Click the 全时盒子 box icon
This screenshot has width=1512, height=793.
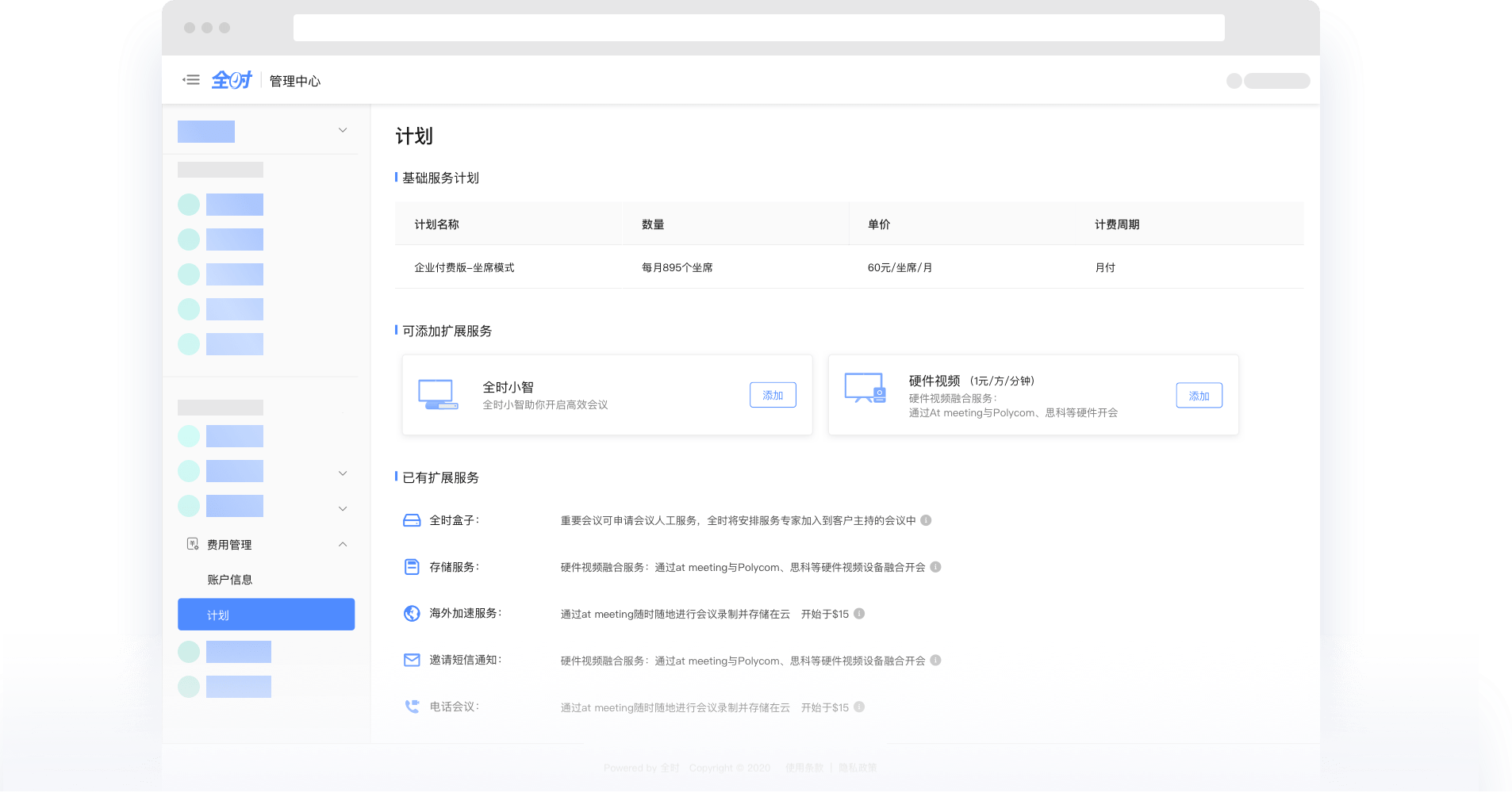pyautogui.click(x=412, y=520)
